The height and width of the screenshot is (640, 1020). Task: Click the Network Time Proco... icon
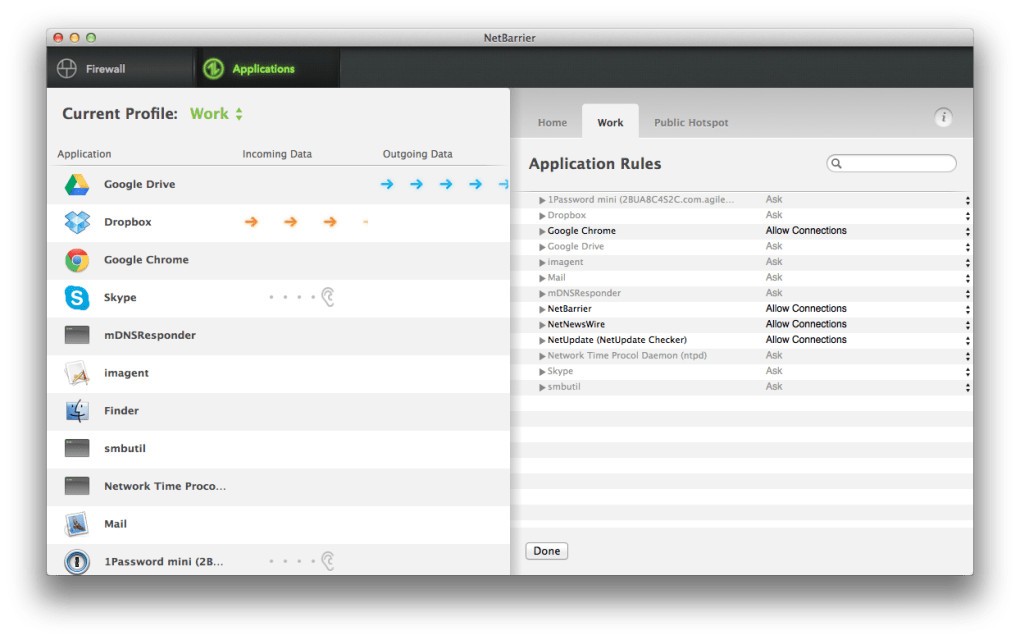pos(77,486)
